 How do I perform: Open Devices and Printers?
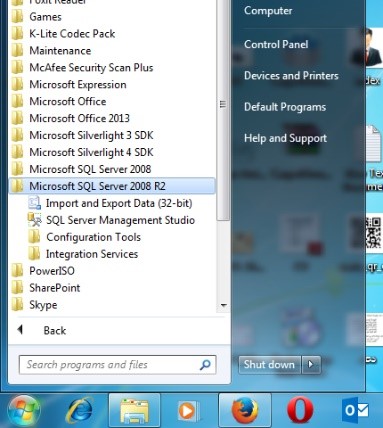(291, 76)
